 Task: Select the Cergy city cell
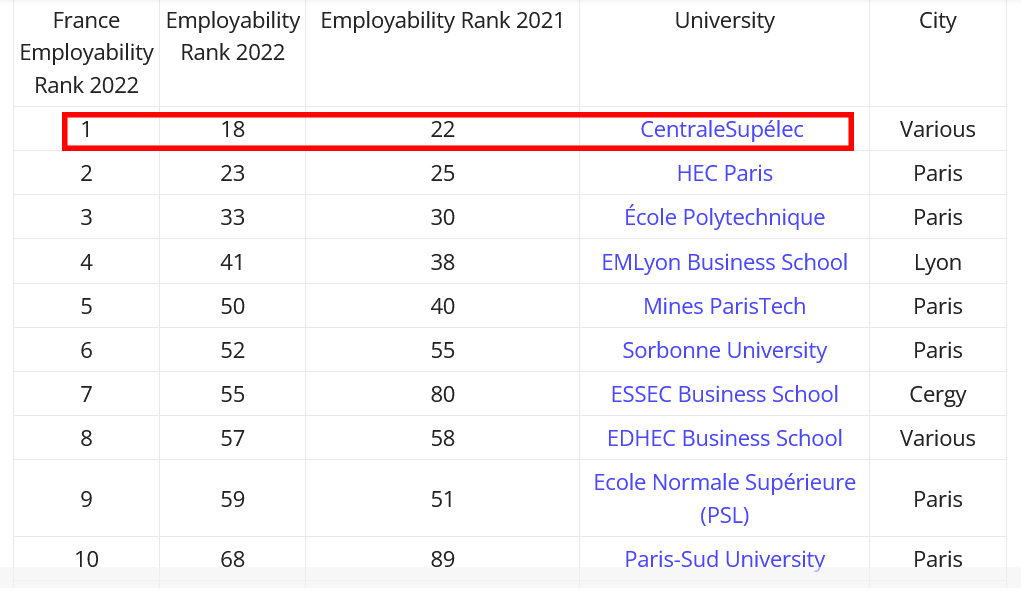[937, 394]
